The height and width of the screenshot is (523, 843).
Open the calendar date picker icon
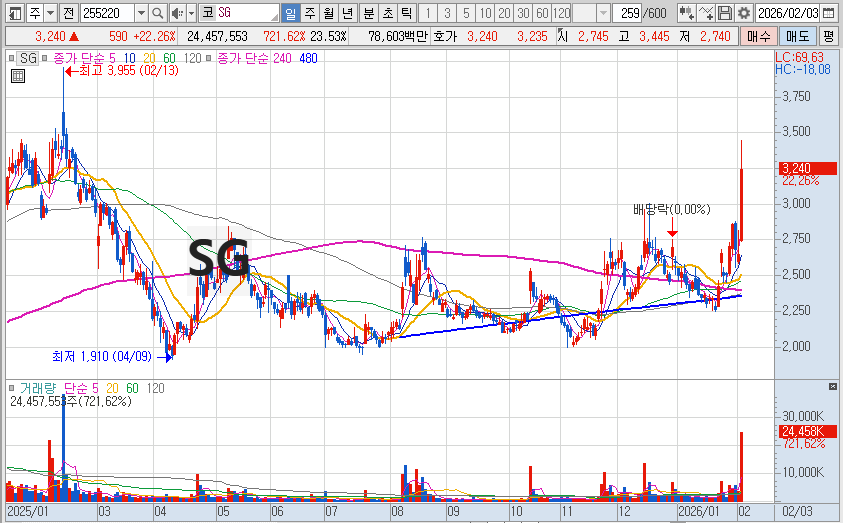[828, 13]
